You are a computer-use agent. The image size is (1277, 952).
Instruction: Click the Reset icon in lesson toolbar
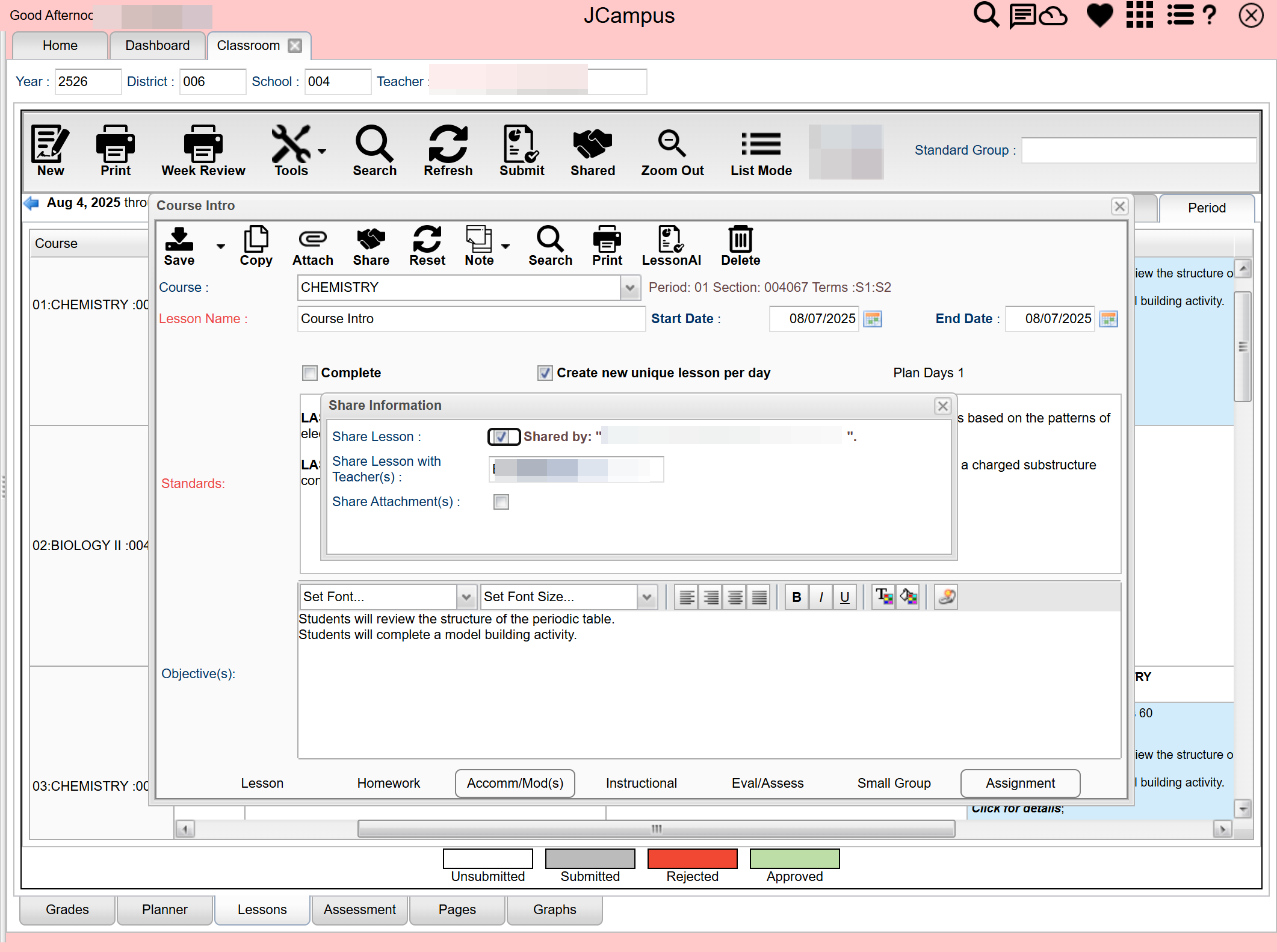pos(427,240)
